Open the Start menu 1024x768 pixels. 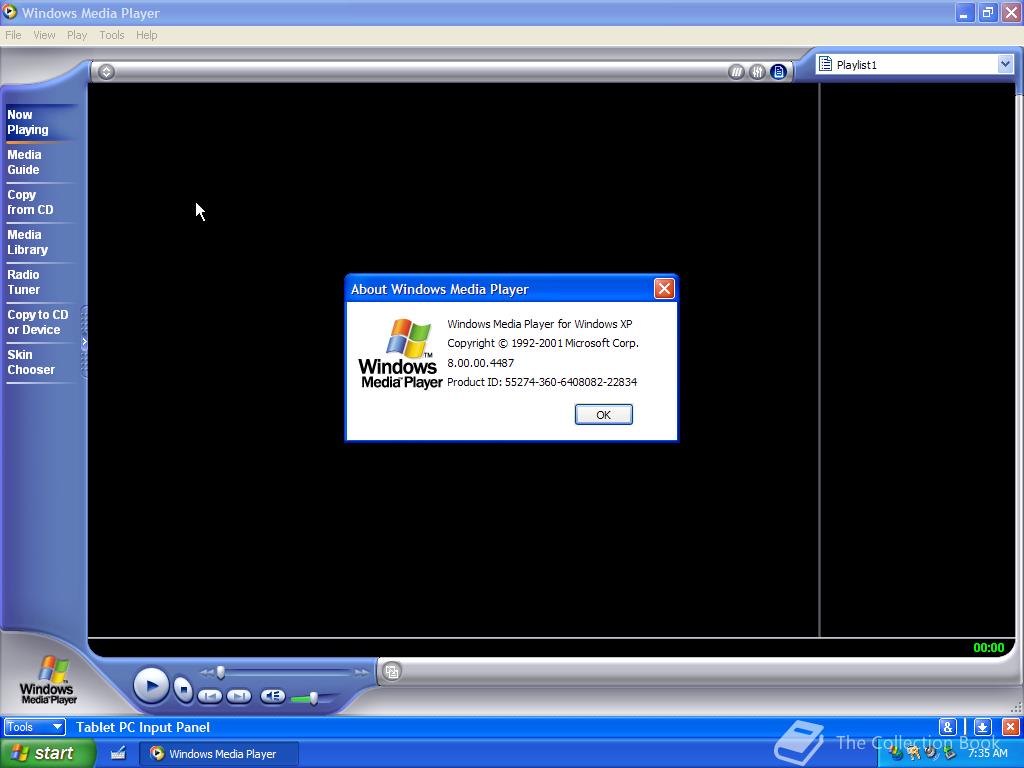[x=47, y=753]
